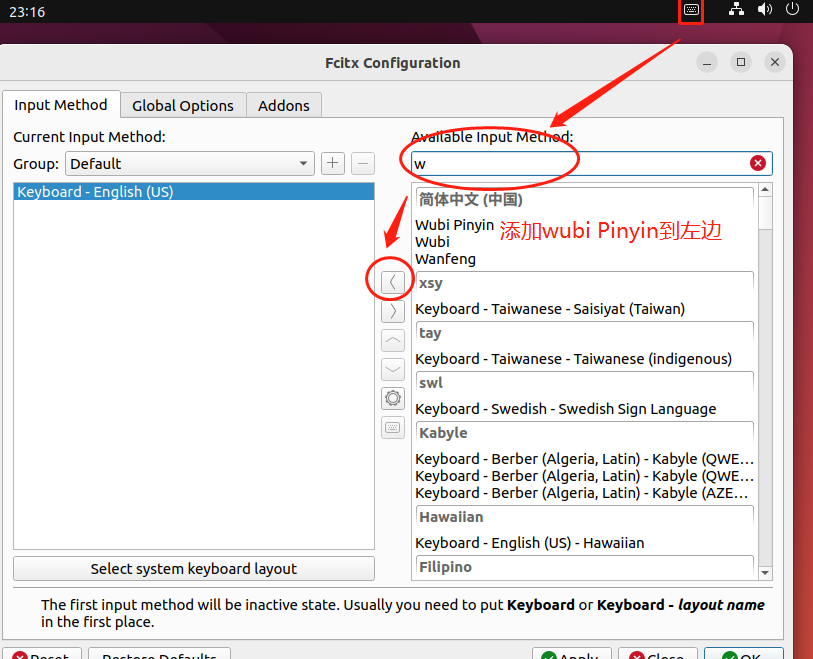Maximize the Fcitx Configuration window
Viewport: 813px width, 659px height.
pyautogui.click(x=741, y=63)
